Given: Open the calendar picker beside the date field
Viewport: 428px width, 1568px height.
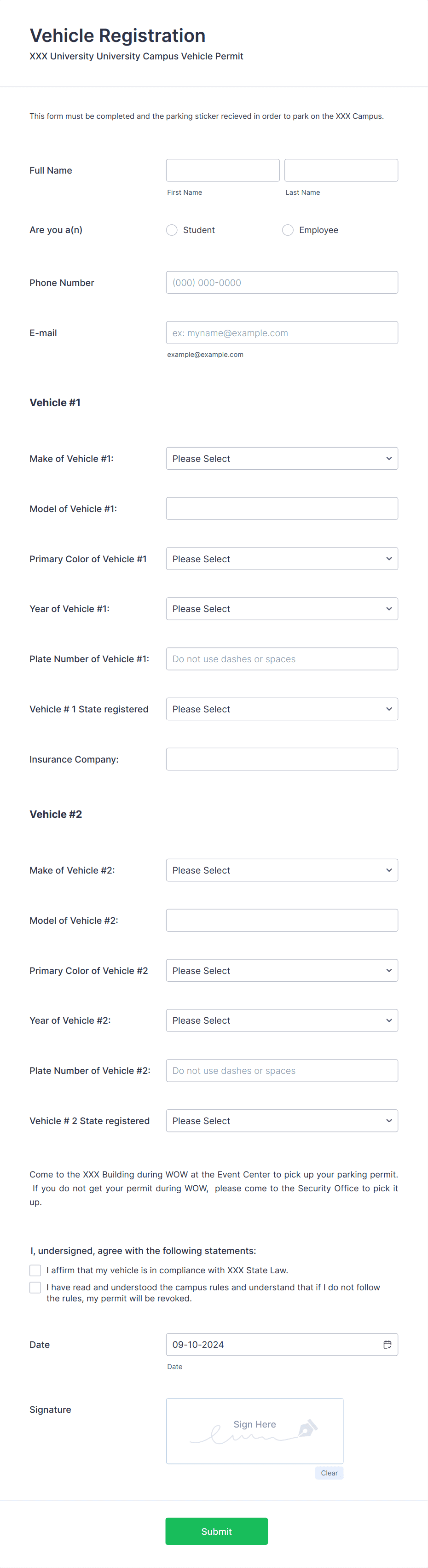Looking at the screenshot, I should (387, 1345).
